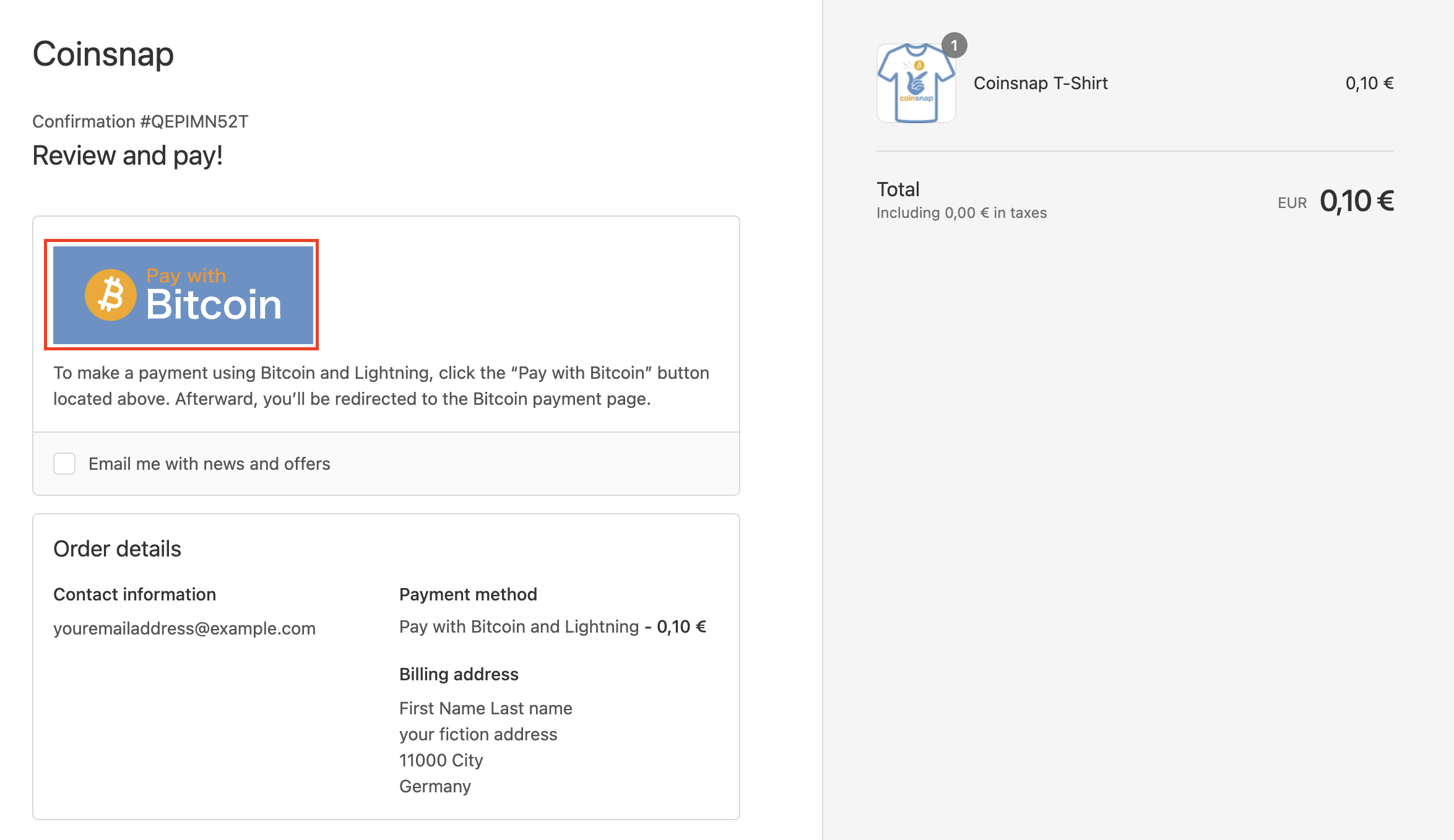Click the Payment method label
The image size is (1454, 840).
[468, 594]
